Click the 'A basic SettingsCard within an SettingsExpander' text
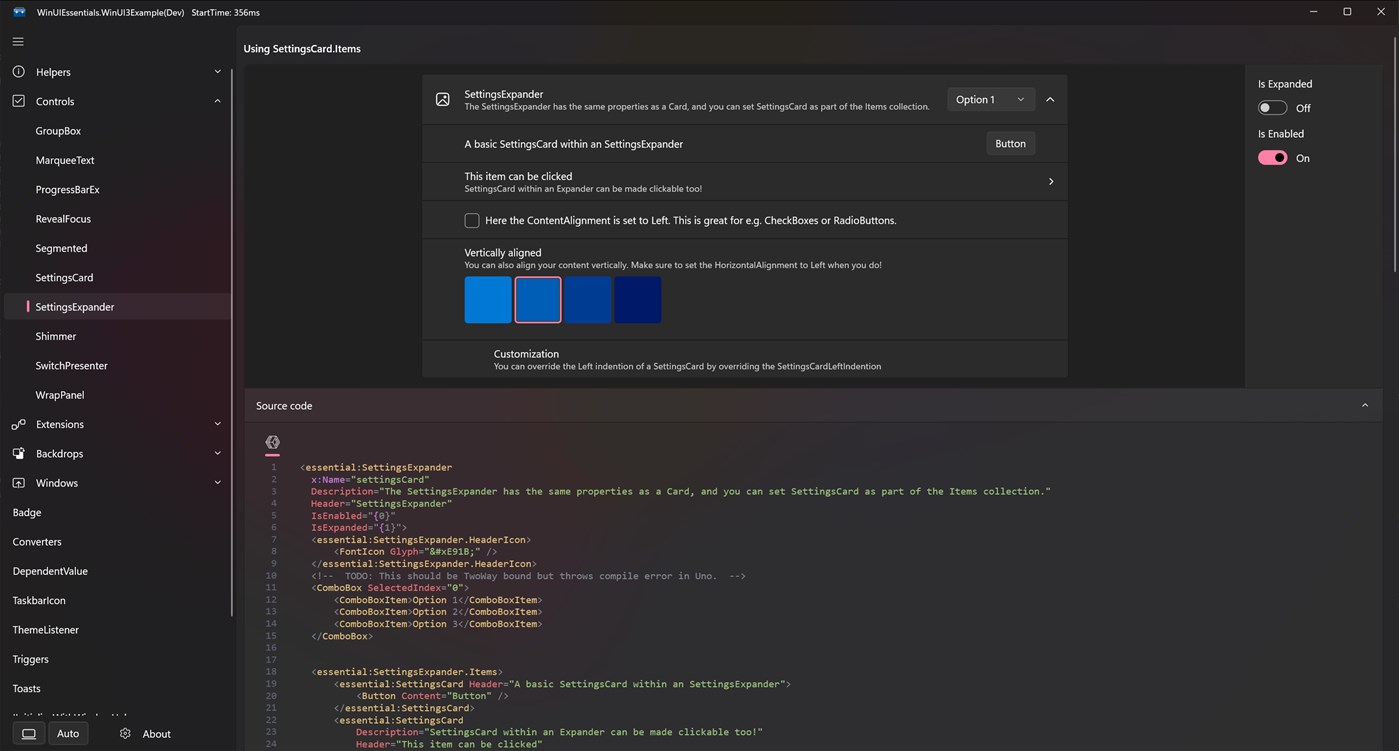 [574, 144]
